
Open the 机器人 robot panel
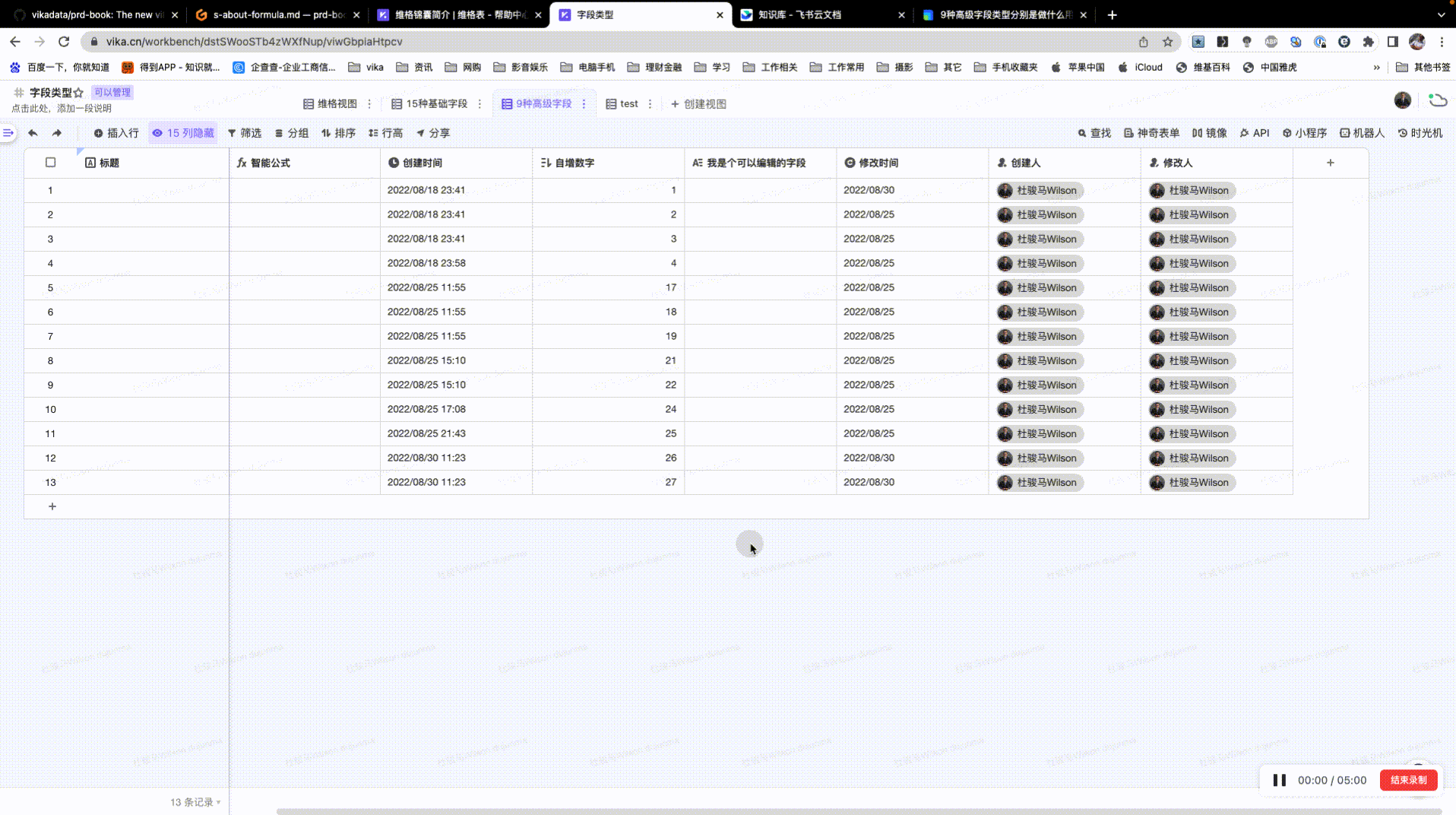coord(1363,133)
